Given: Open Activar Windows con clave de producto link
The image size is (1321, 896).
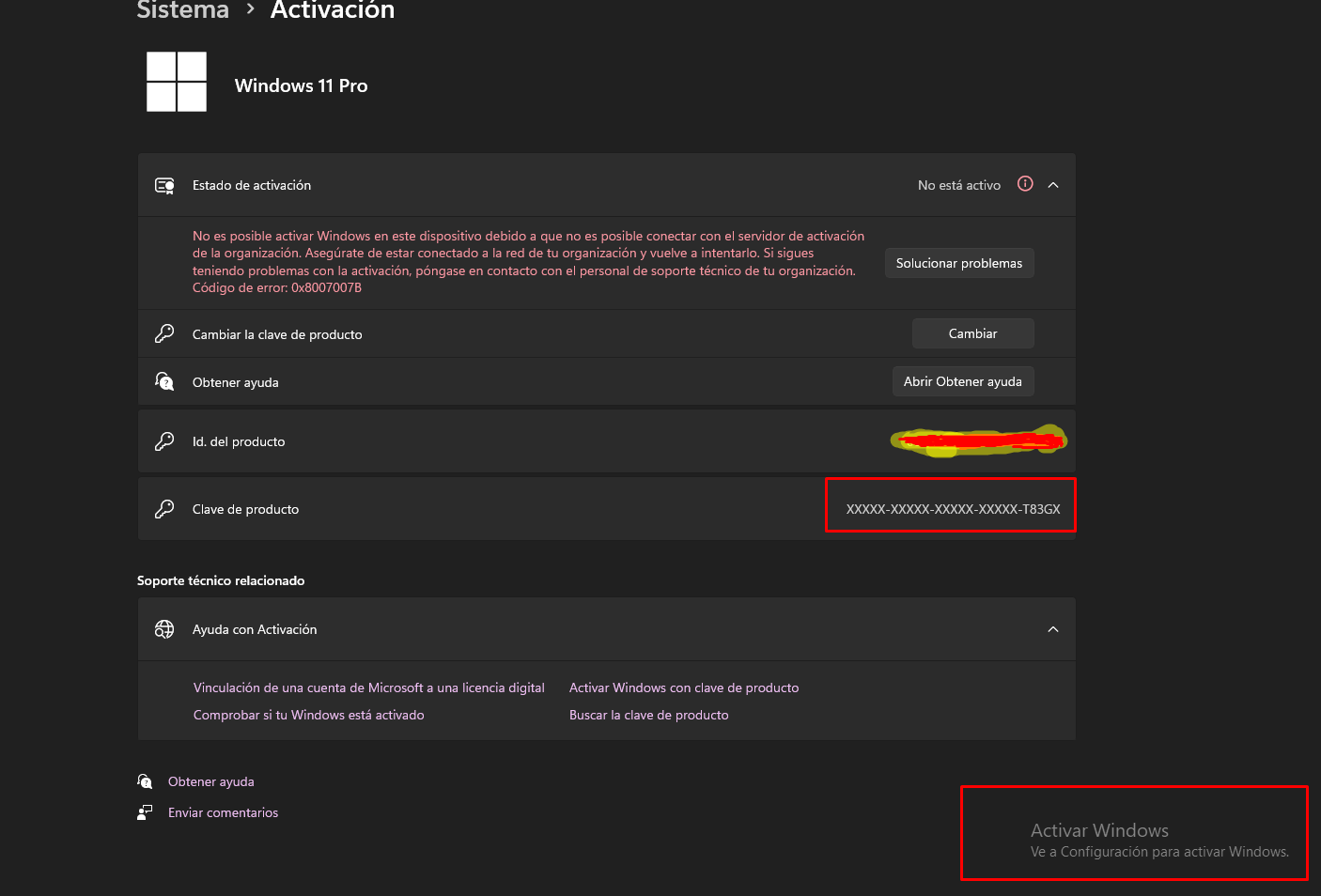Looking at the screenshot, I should tap(684, 687).
